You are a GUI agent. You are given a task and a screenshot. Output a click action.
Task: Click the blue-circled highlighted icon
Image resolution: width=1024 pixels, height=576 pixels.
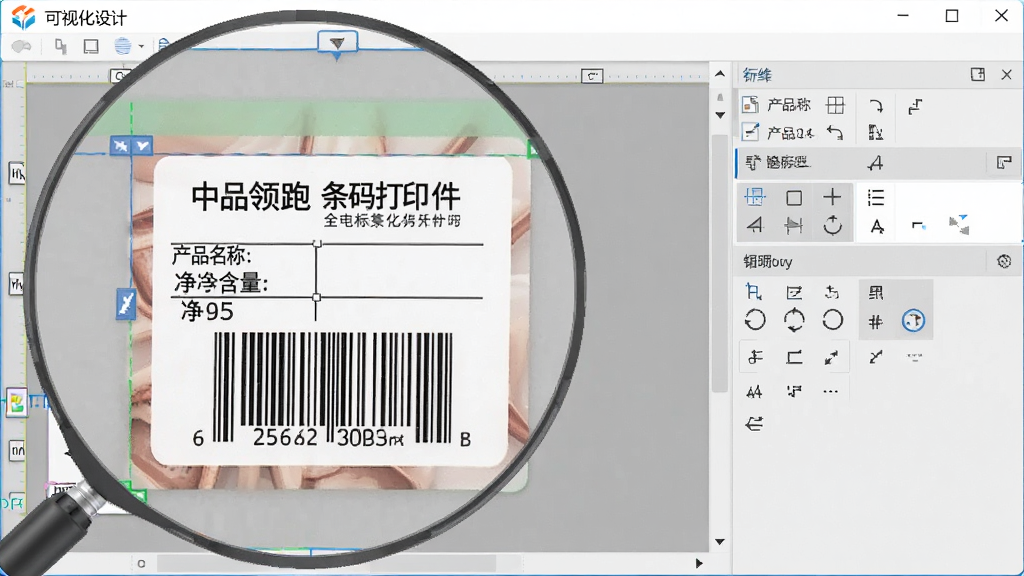click(914, 321)
